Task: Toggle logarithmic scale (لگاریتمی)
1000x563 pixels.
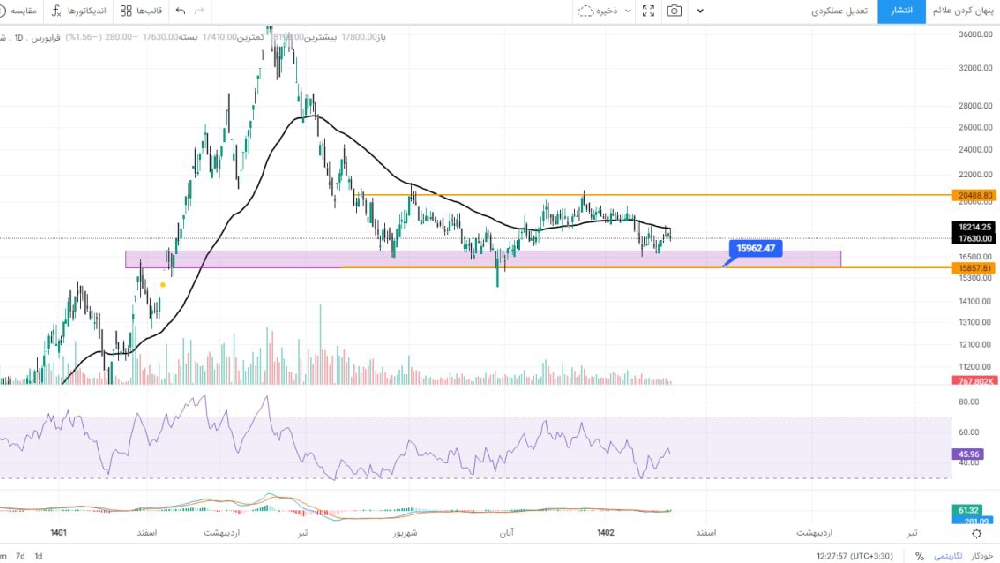Action: [948, 556]
